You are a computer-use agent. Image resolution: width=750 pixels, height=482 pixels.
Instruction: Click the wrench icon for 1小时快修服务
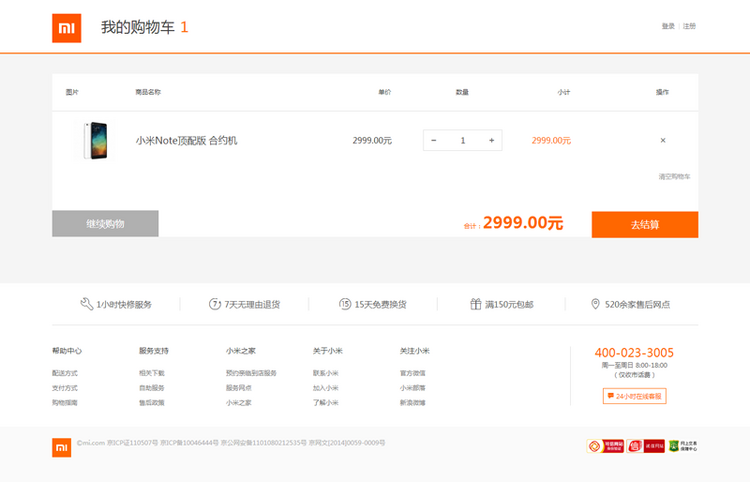tap(87, 304)
